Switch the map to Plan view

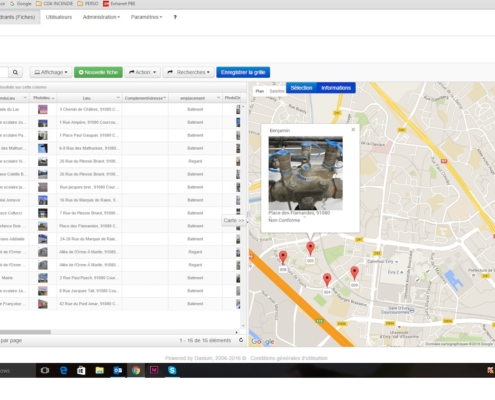coord(260,91)
